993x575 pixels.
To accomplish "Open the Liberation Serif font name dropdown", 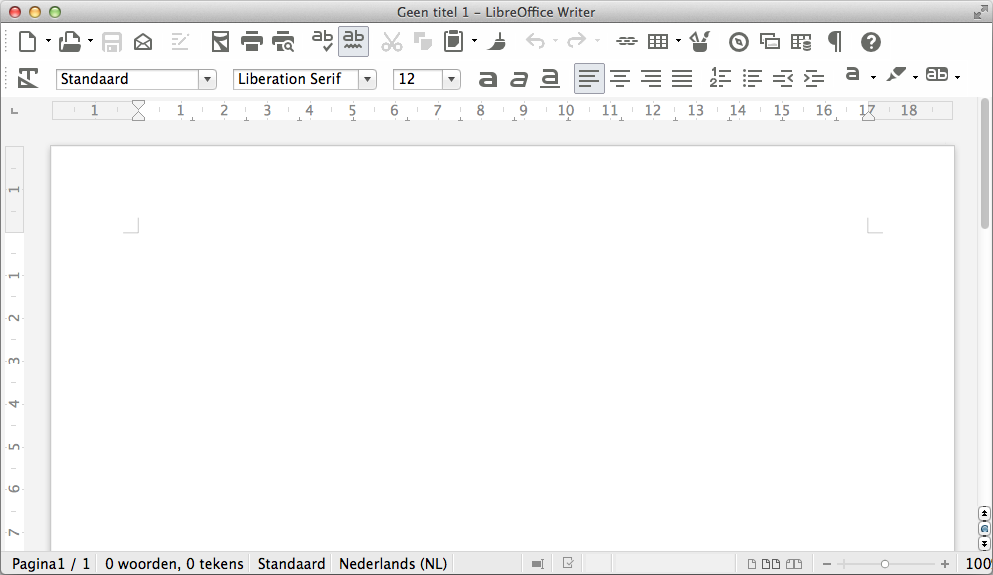I will pyautogui.click(x=367, y=79).
